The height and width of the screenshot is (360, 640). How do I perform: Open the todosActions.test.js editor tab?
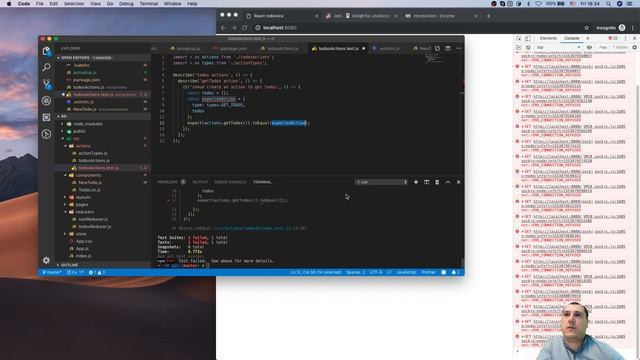click(338, 48)
